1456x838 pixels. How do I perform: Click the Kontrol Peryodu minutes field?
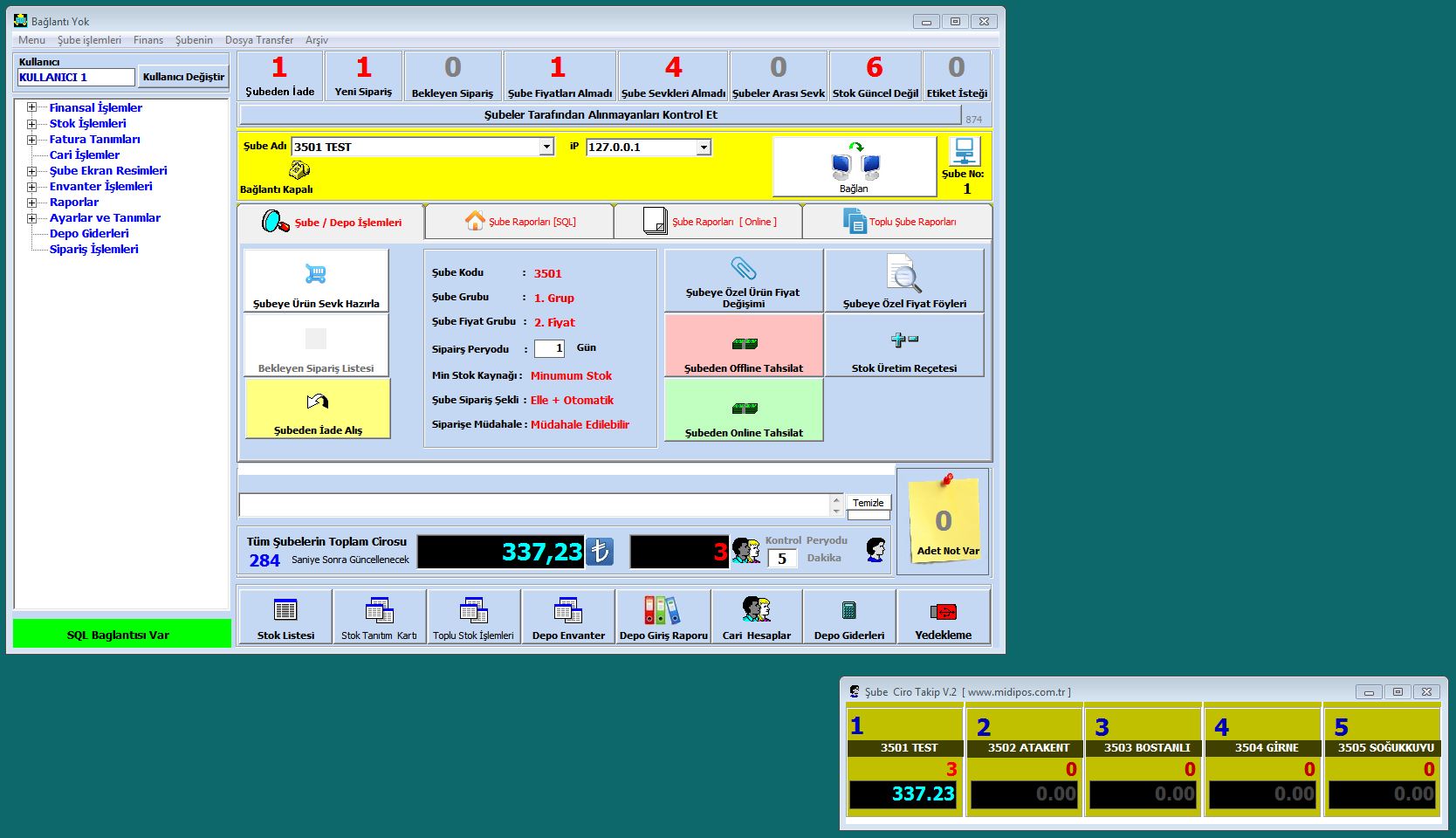click(782, 559)
